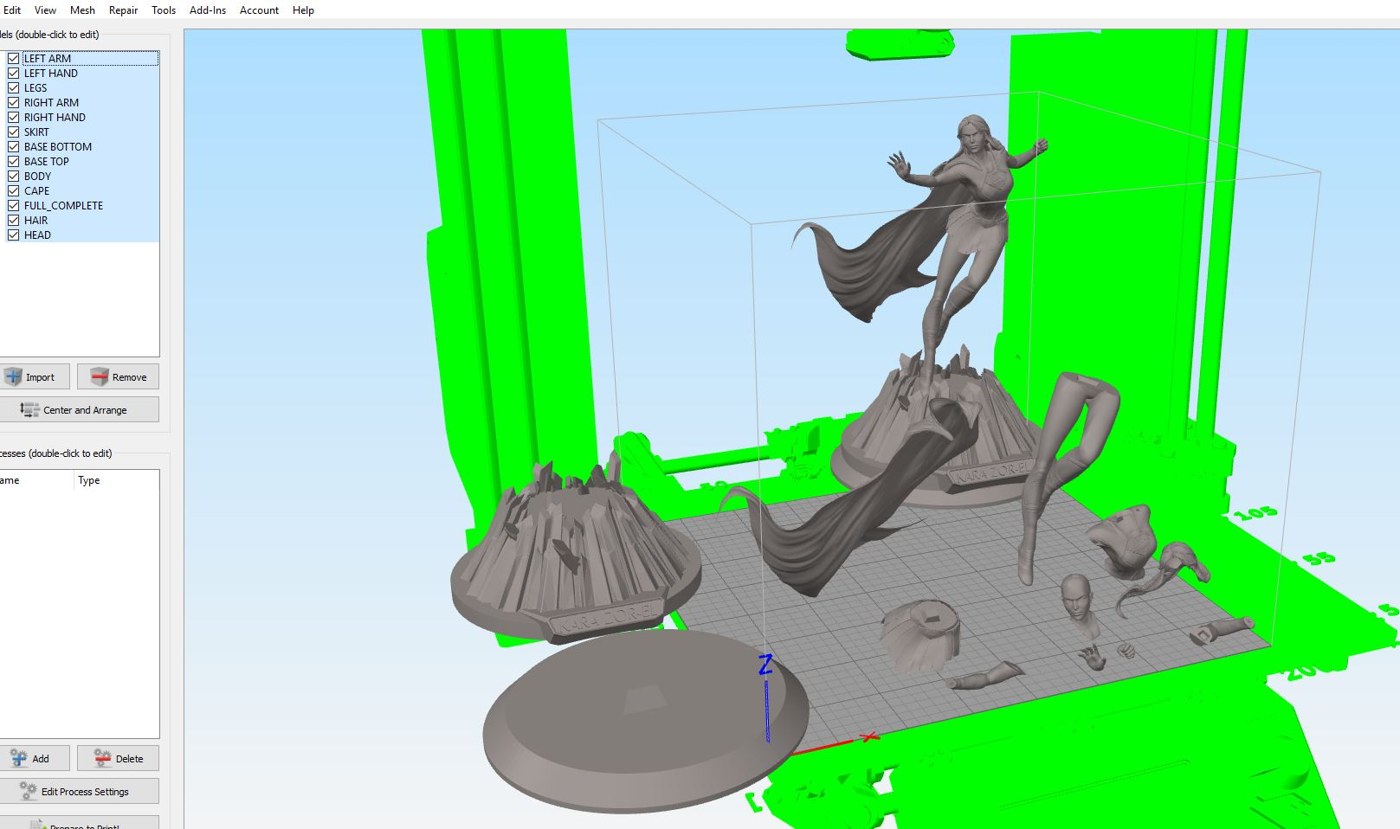Uncheck the SKIRT model checkbox
The width and height of the screenshot is (1400, 829).
[13, 132]
